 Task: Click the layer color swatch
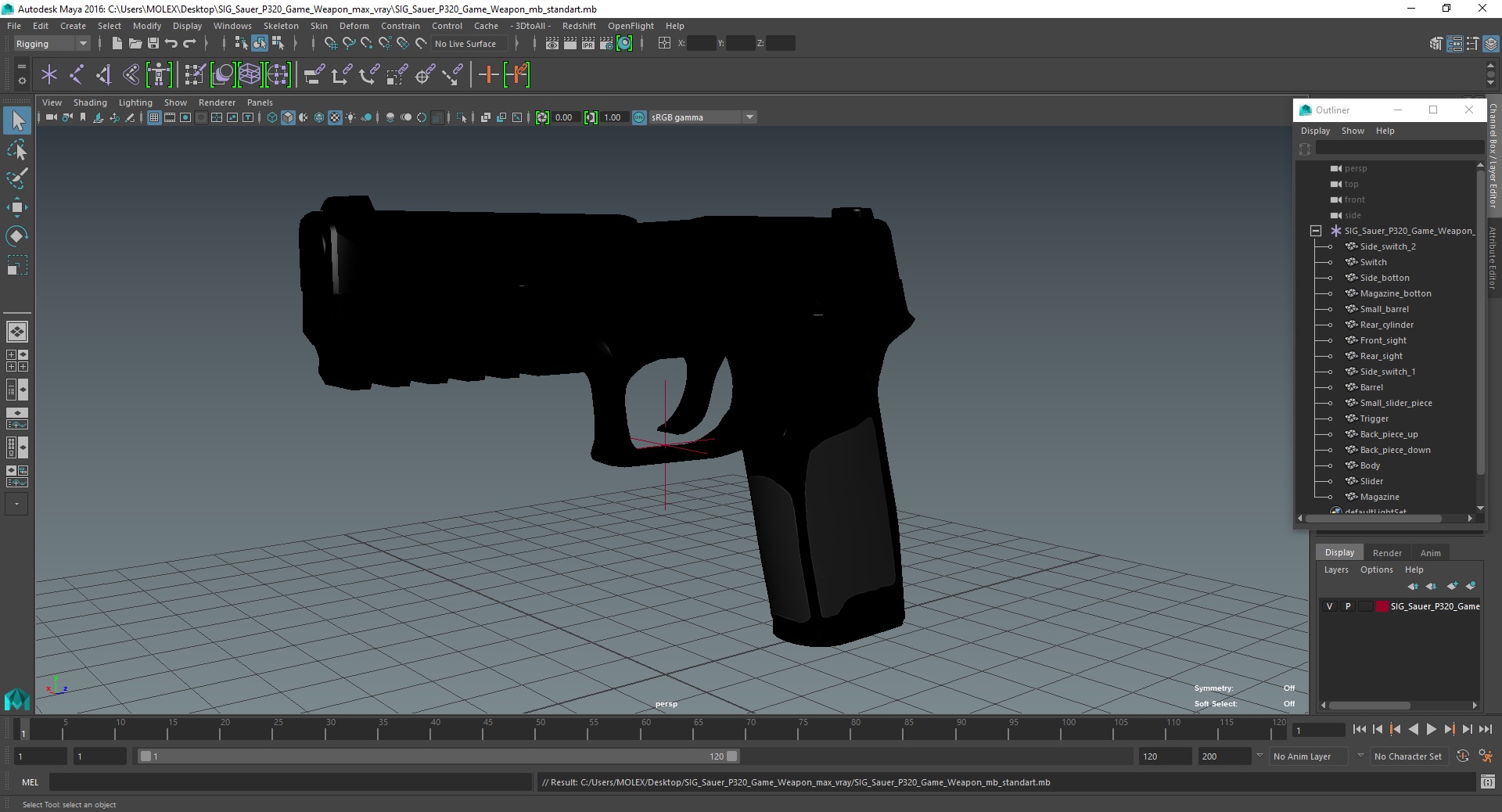[1382, 606]
